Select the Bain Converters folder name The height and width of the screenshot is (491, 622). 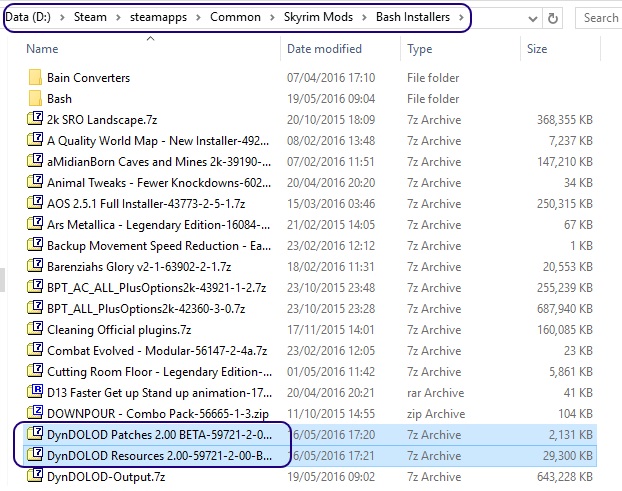88,78
